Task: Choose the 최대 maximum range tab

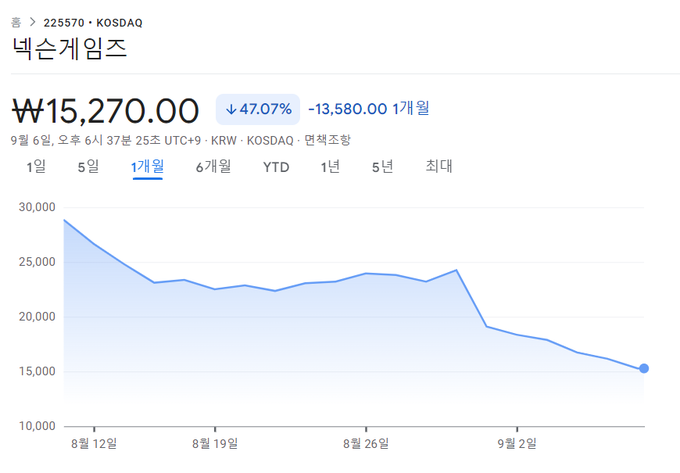Action: (439, 167)
